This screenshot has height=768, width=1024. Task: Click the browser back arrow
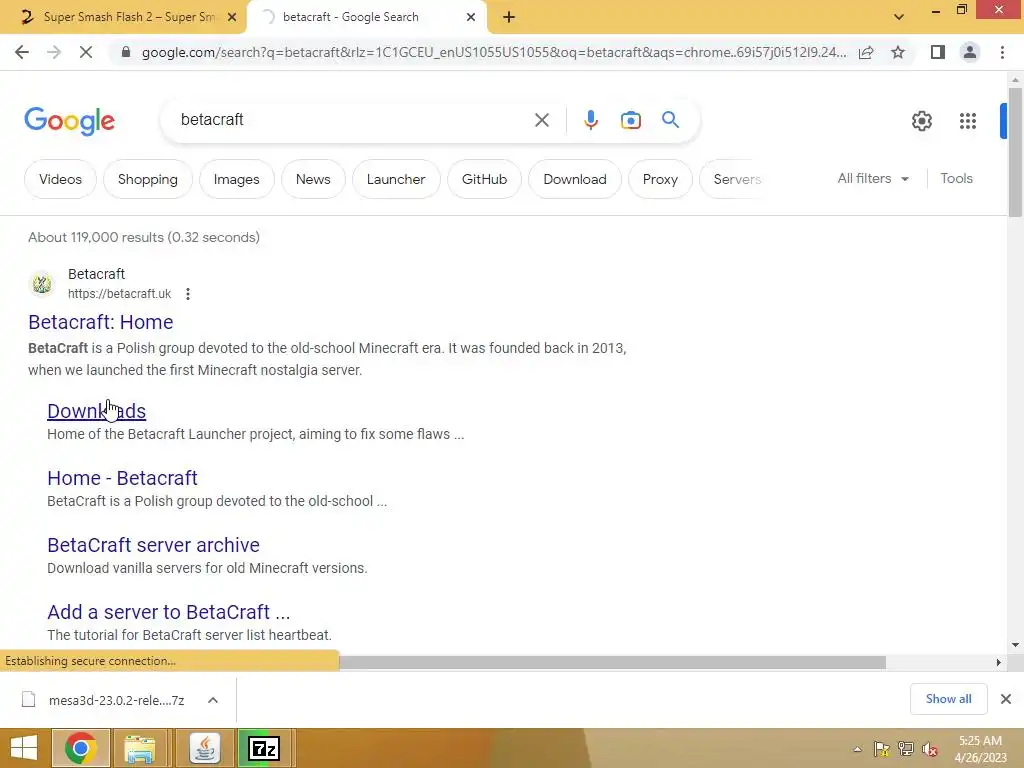click(22, 52)
